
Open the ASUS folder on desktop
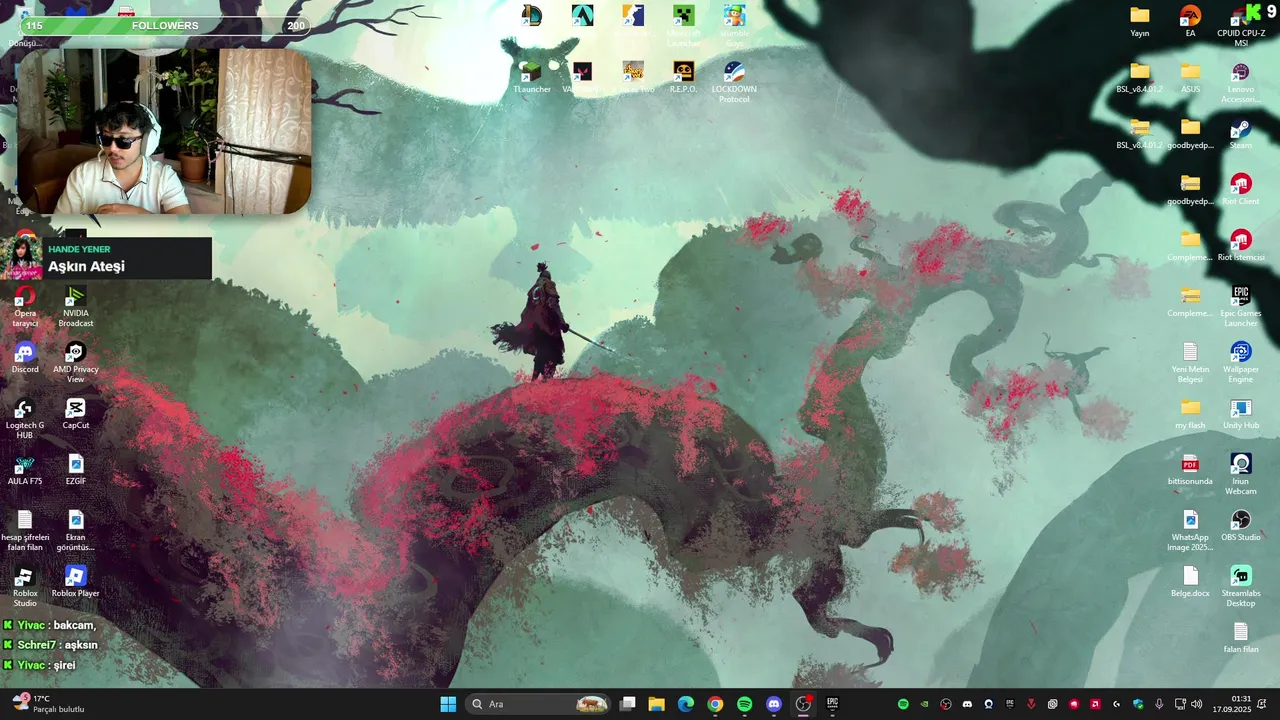tap(1190, 77)
